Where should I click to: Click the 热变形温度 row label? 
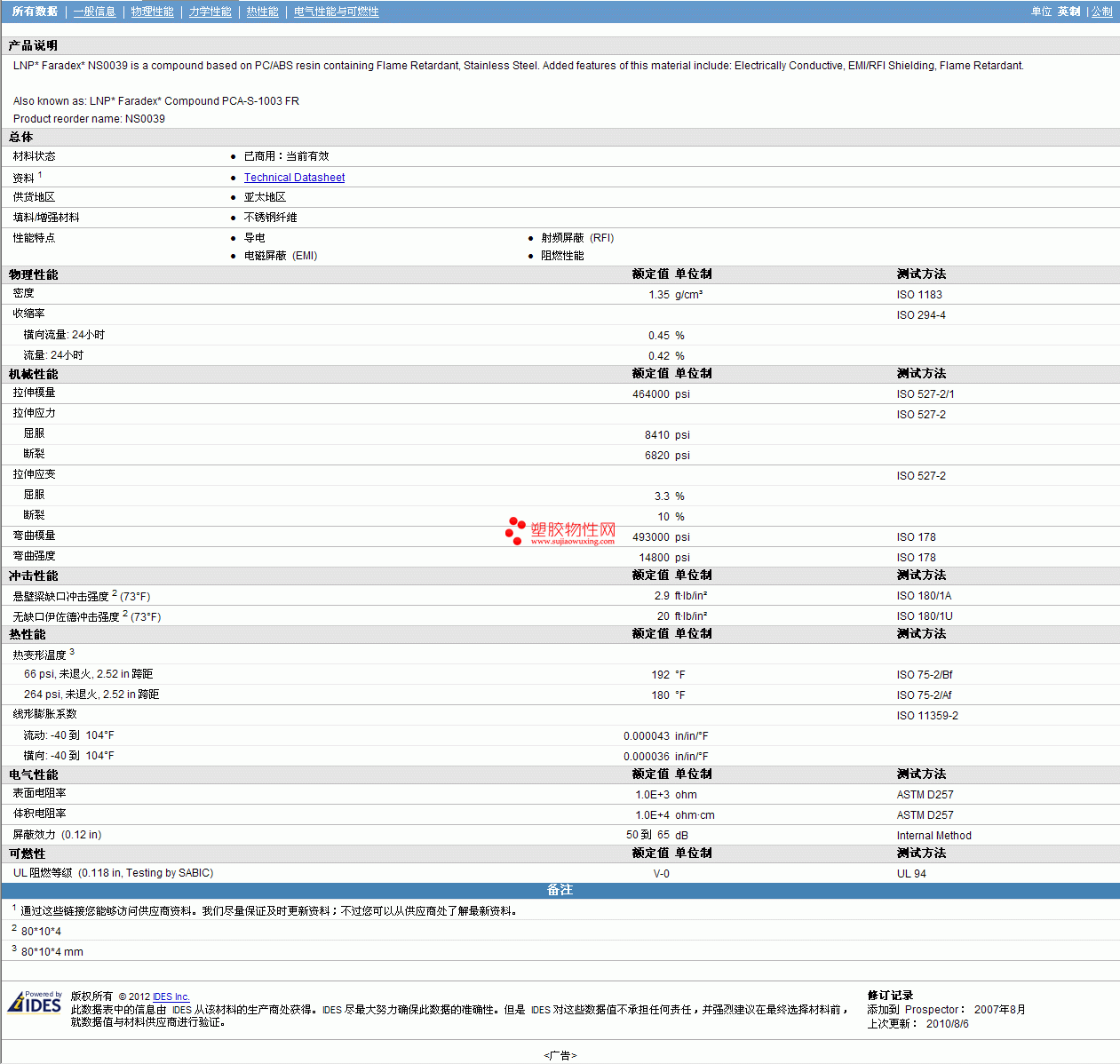tap(39, 655)
